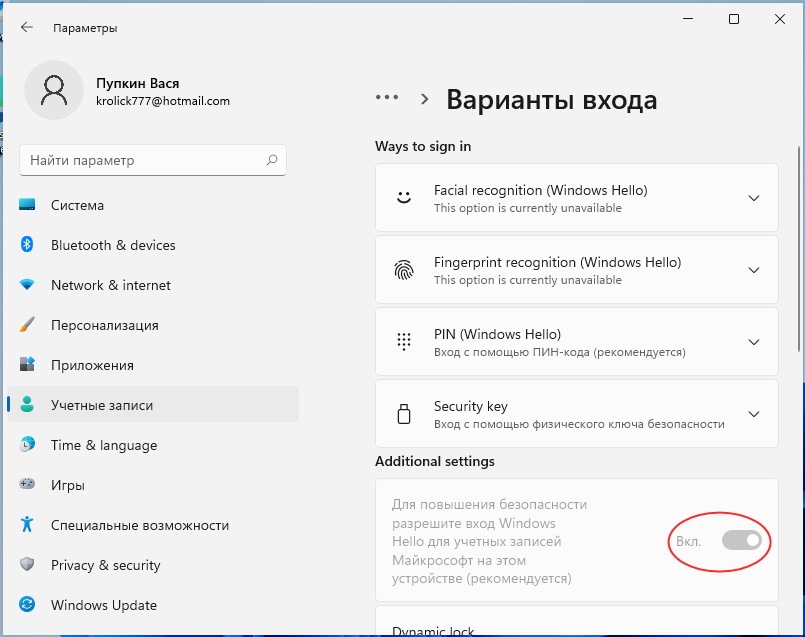Screen dimensions: 805x637
Task: Click the Privacy & security shield icon
Action: tap(28, 565)
